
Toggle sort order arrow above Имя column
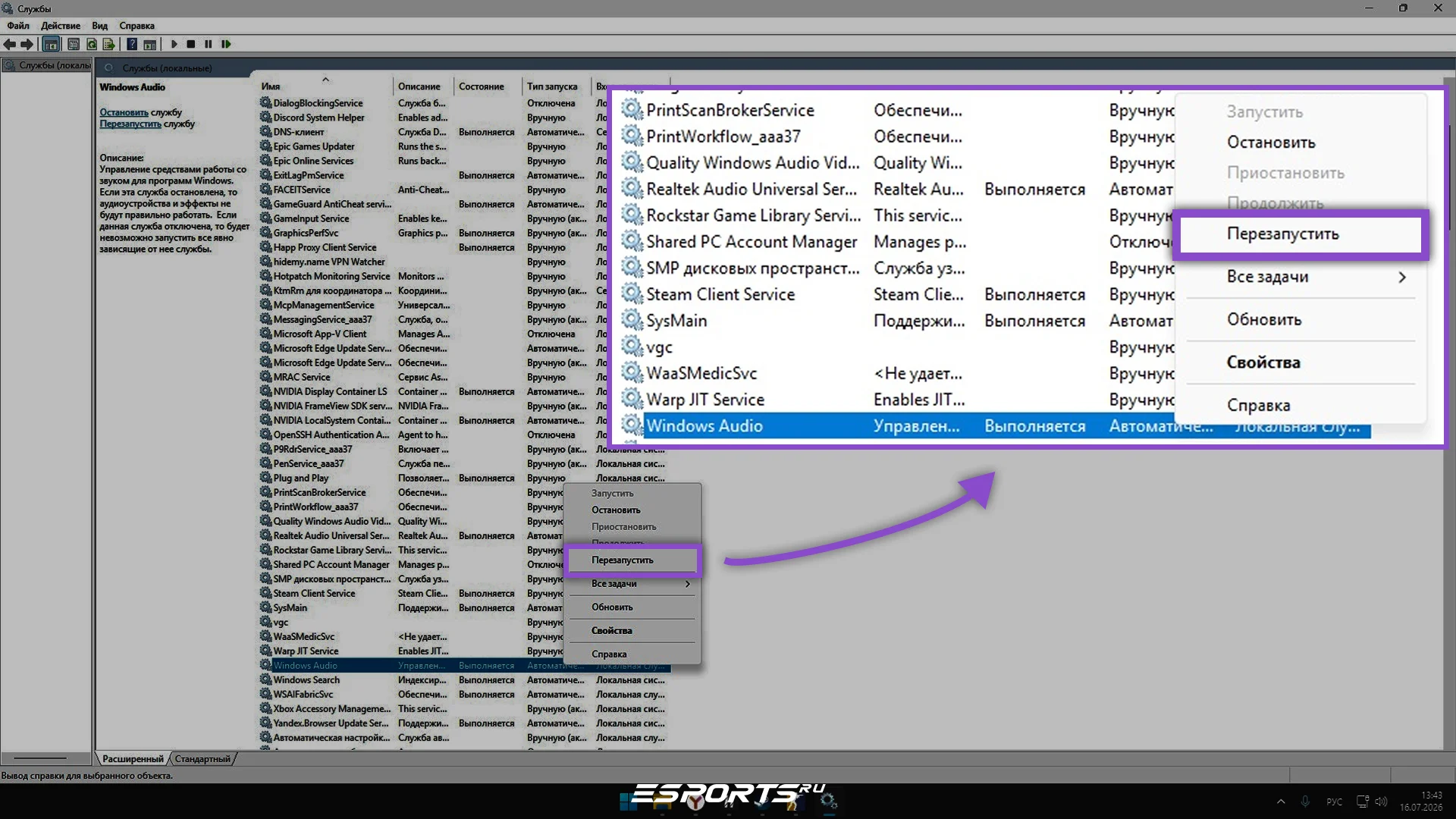pyautogui.click(x=325, y=79)
